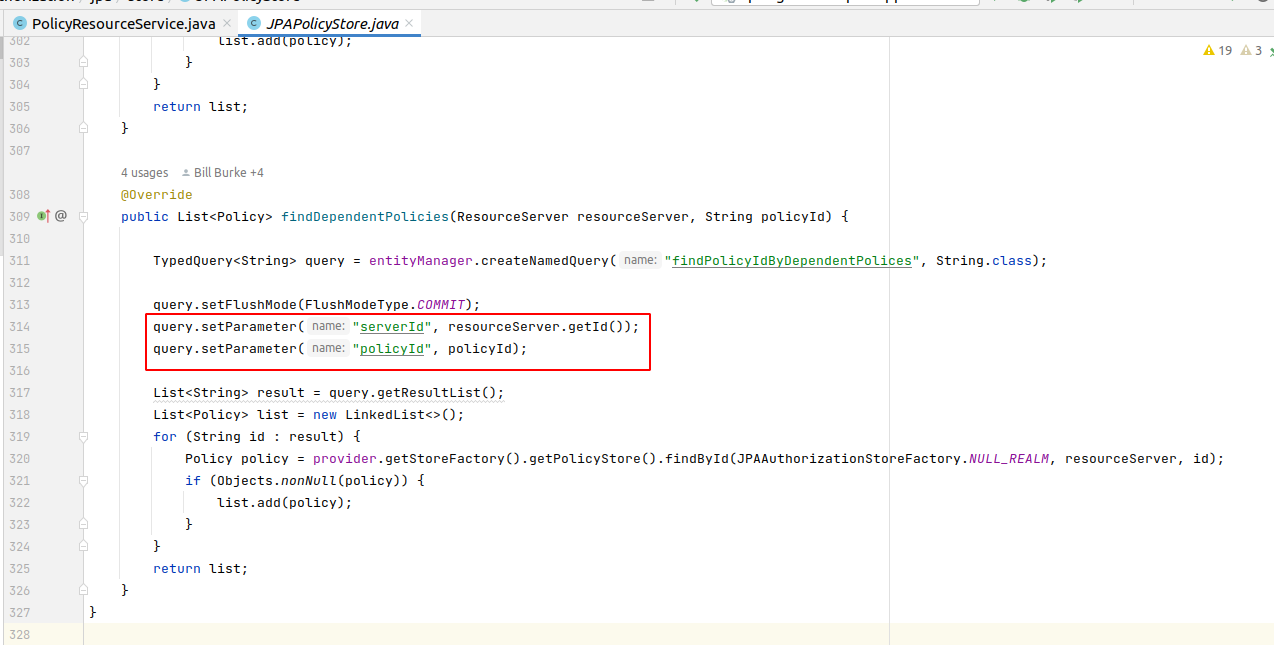This screenshot has width=1274, height=645.
Task: Click the override method gutter icon on line 309
Action: point(42,216)
